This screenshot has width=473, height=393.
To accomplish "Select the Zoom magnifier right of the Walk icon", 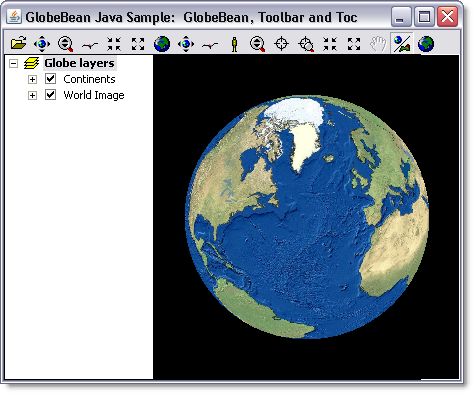I will click(258, 44).
